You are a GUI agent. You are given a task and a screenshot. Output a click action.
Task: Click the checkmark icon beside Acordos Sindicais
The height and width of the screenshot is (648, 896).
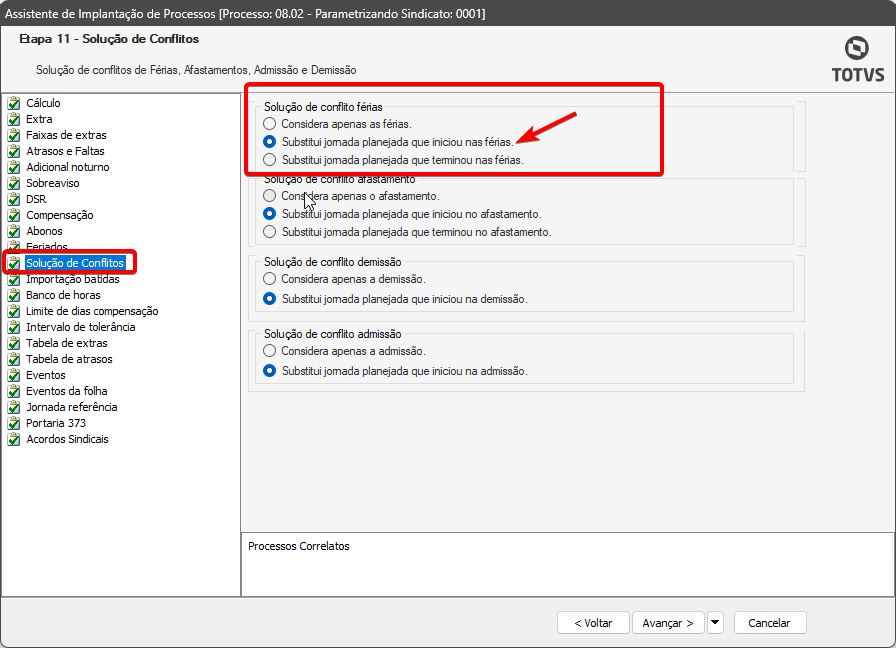(x=14, y=439)
